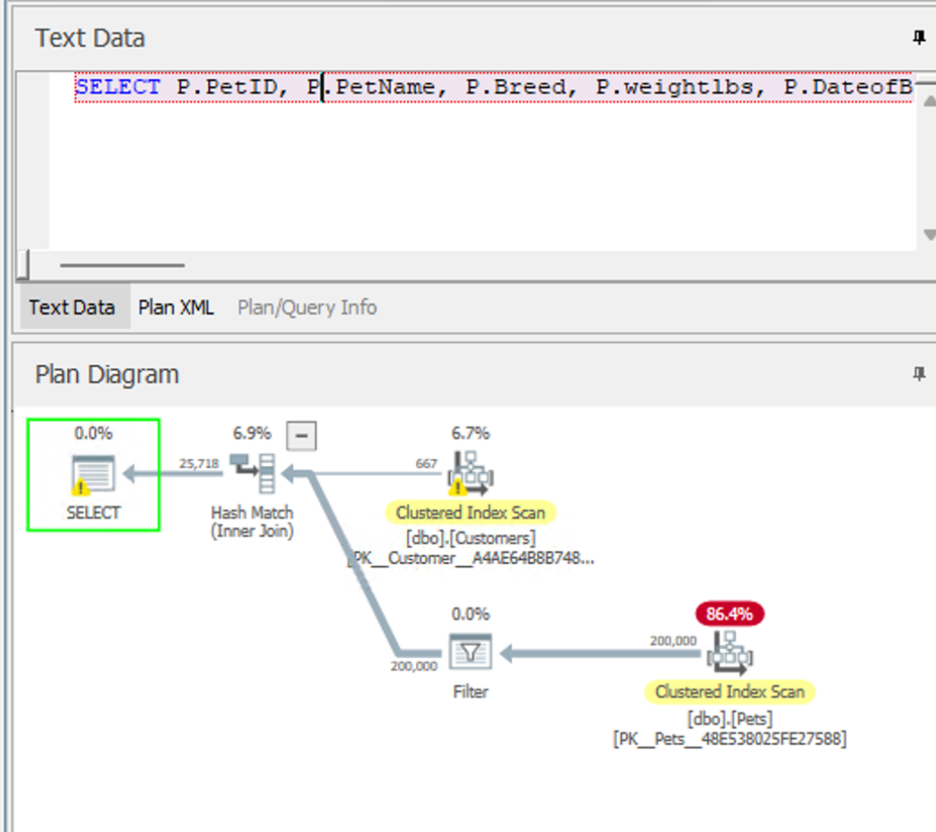Click the Hash Match (Inner Join) label

coord(252,522)
